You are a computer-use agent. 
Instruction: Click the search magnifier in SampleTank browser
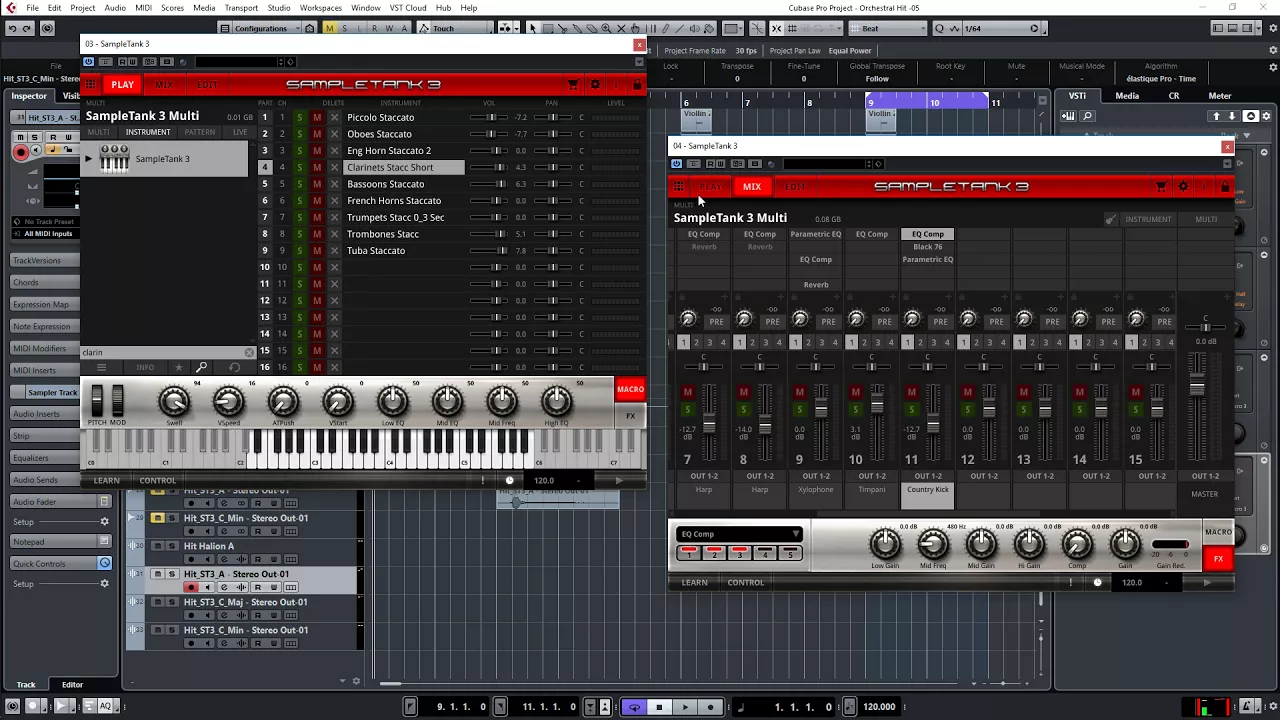pos(201,367)
